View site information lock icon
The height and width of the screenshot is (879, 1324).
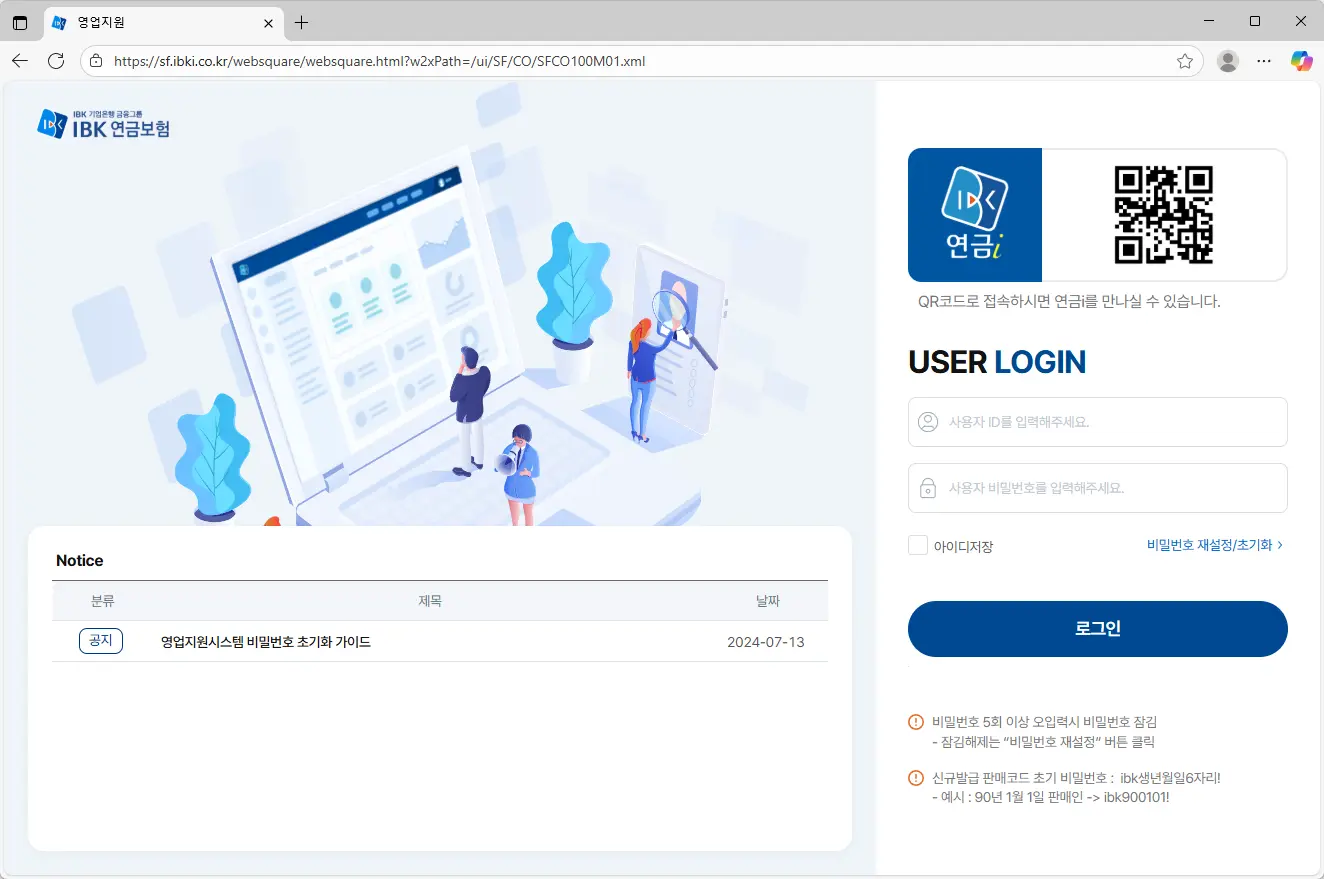click(96, 61)
